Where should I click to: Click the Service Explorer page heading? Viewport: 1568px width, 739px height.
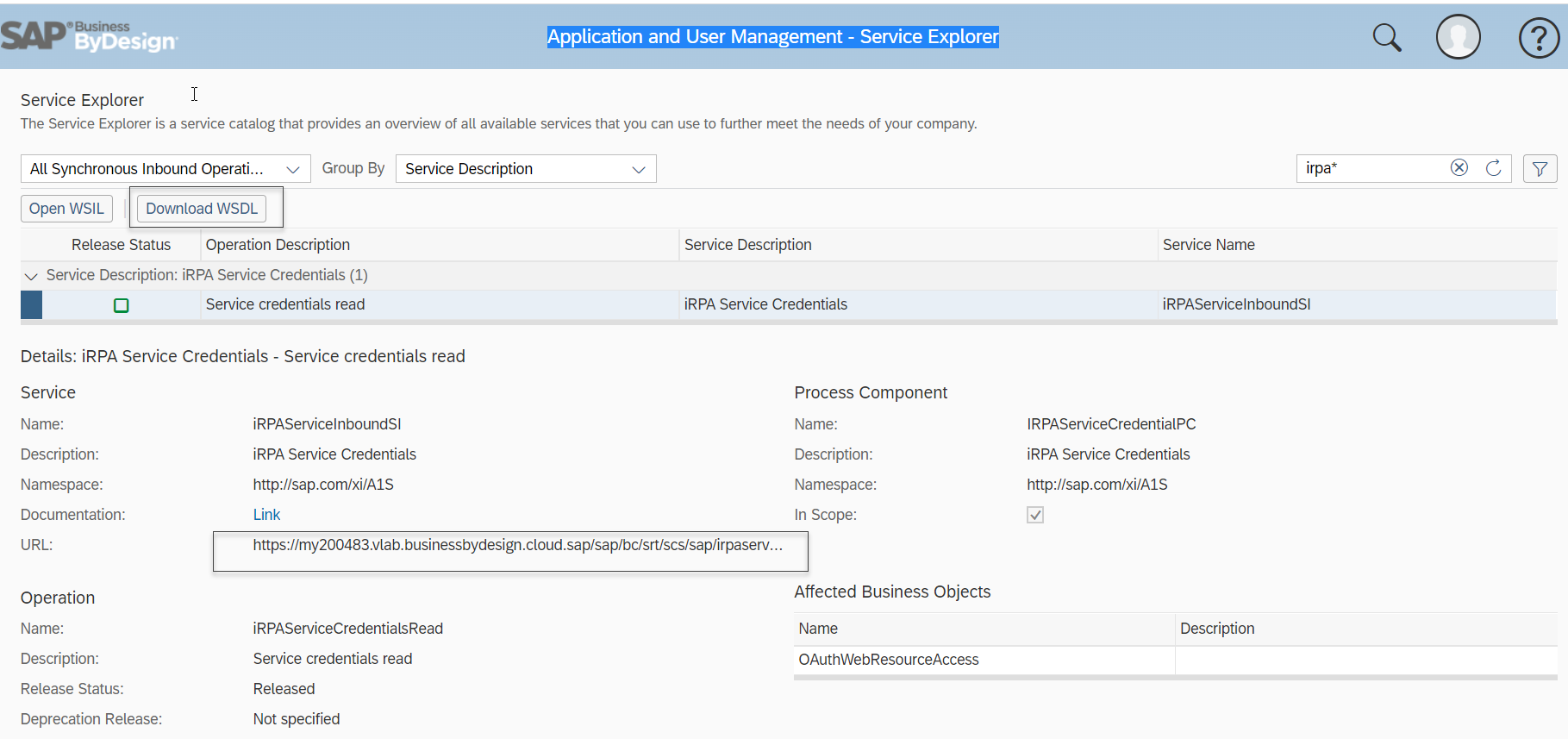[x=82, y=100]
